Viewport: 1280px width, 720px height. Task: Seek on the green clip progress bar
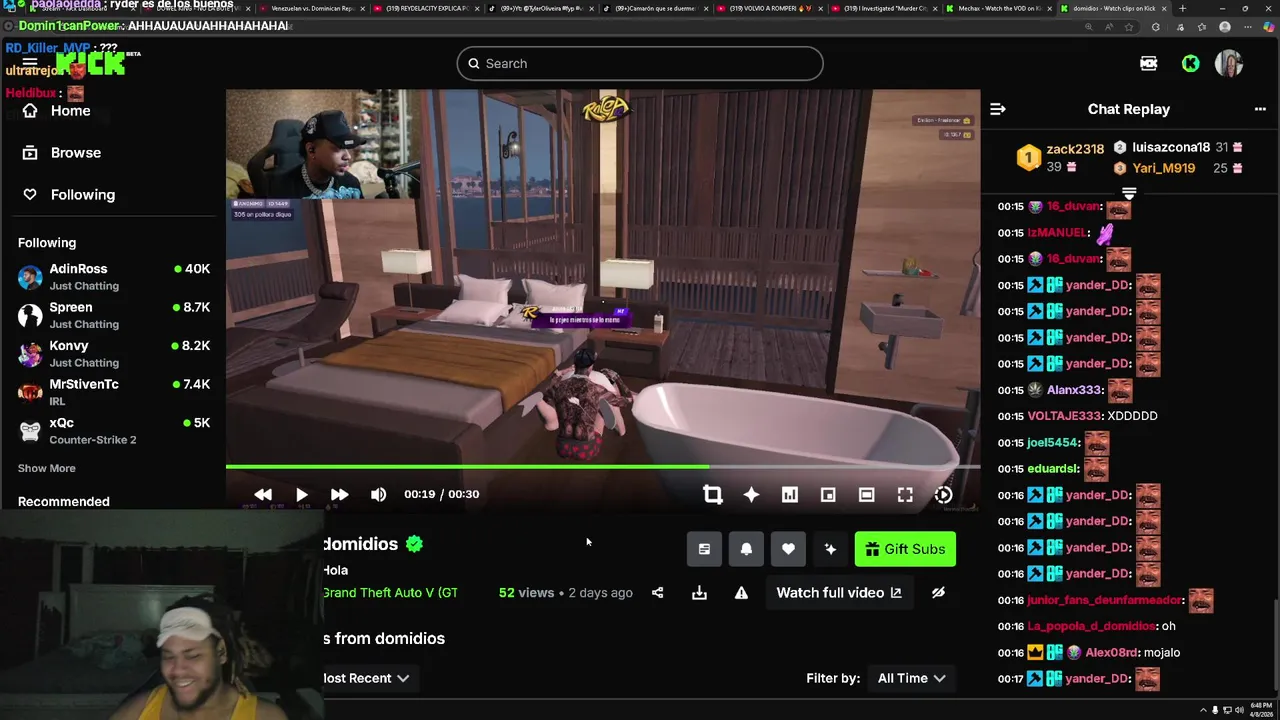(x=603, y=466)
